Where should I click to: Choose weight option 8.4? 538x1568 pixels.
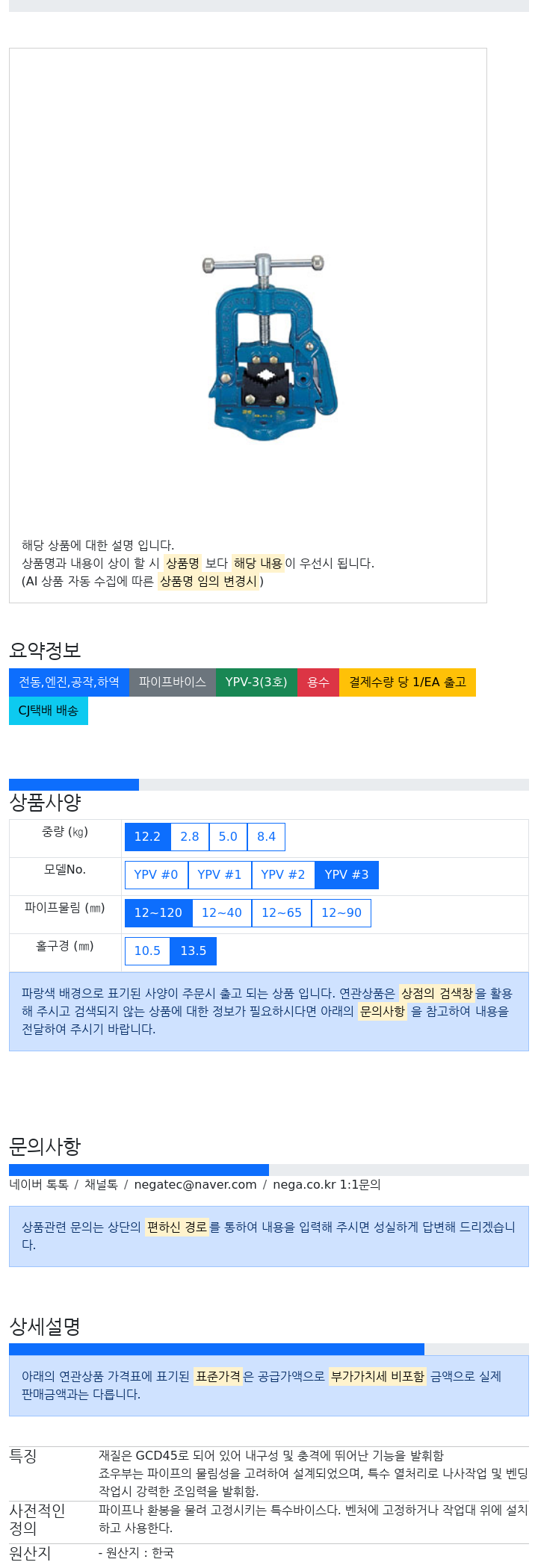pyautogui.click(x=266, y=837)
